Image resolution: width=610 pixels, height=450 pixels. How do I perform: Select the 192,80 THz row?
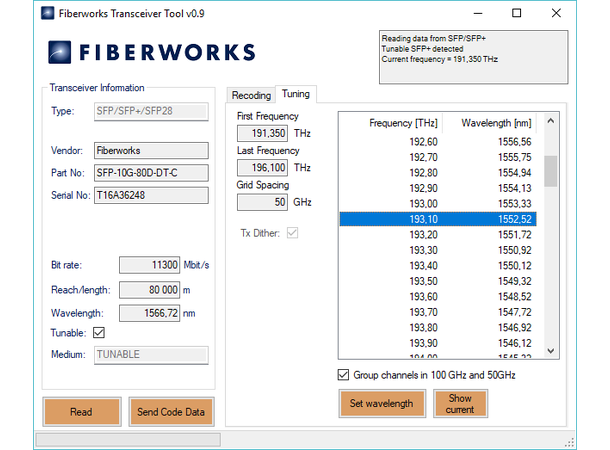pyautogui.click(x=438, y=173)
